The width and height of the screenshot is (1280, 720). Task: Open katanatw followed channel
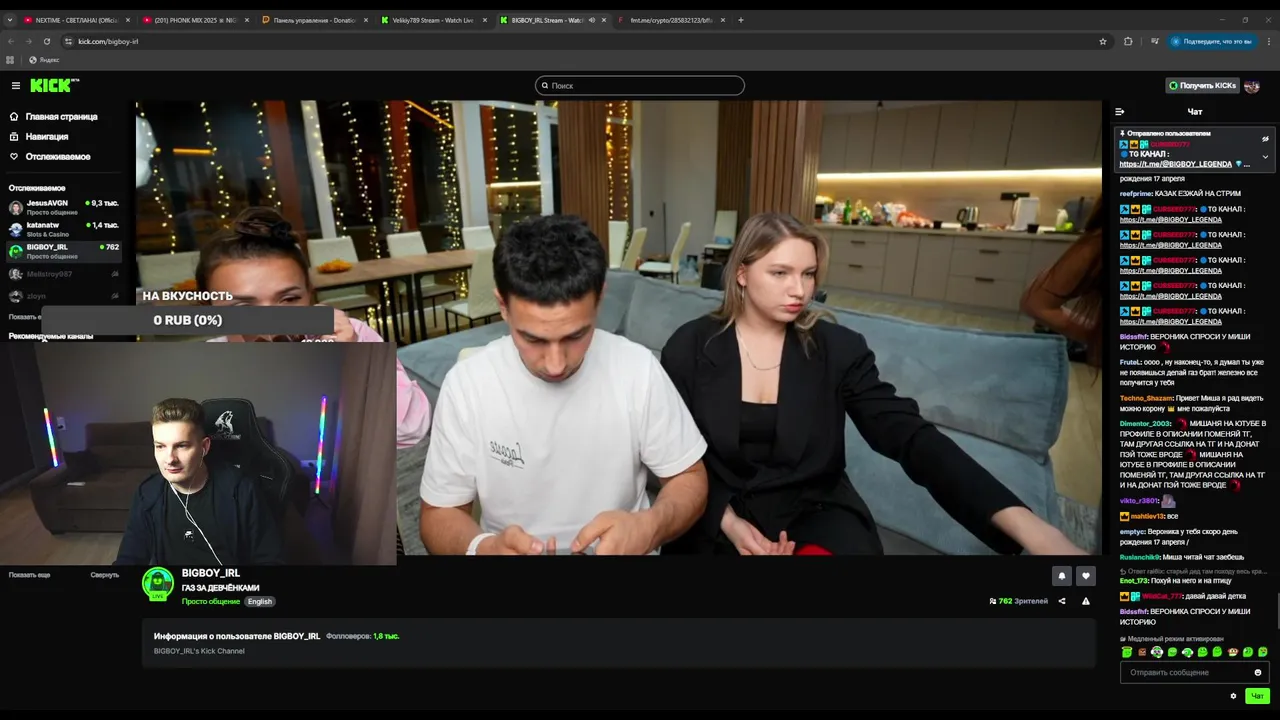point(63,229)
